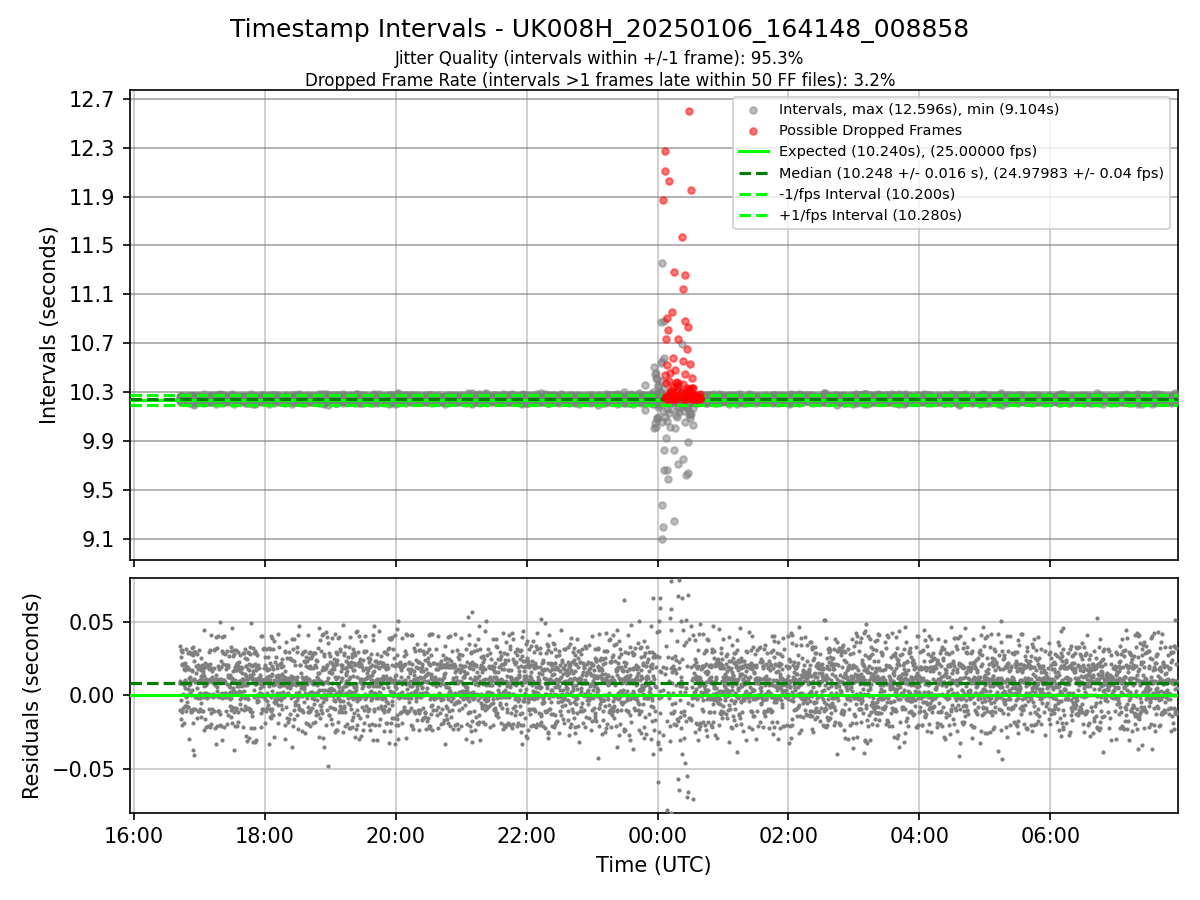Screen dimensions: 1200x900
Task: Click the dark green dashed sample beside 'Median' legend
Action: pos(754,173)
